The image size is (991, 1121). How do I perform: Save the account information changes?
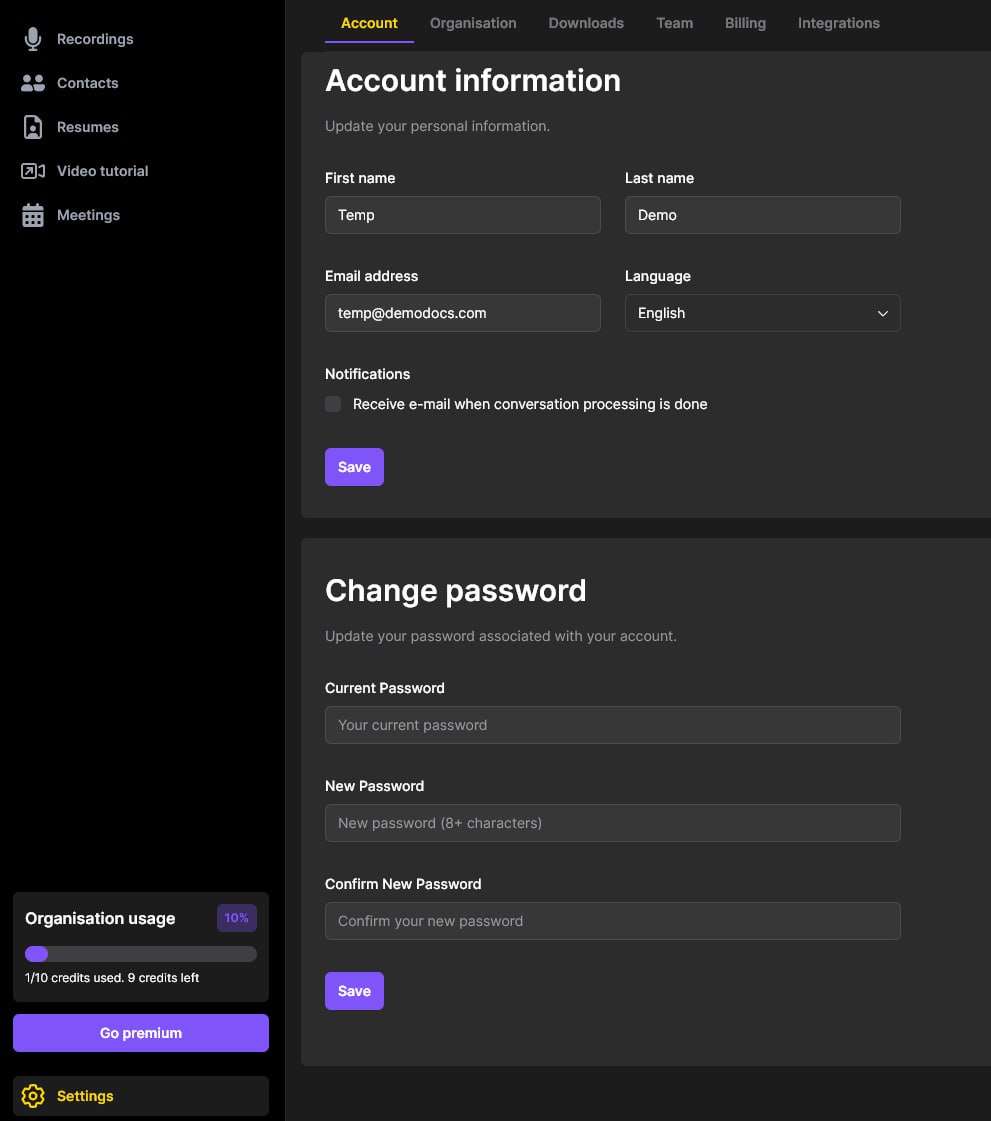tap(354, 467)
